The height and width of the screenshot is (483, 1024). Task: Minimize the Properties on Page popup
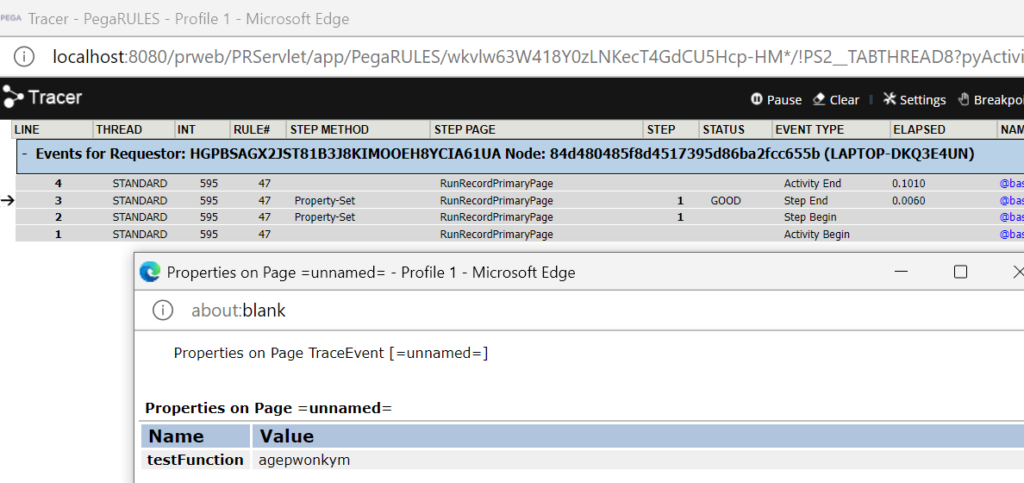(x=902, y=272)
